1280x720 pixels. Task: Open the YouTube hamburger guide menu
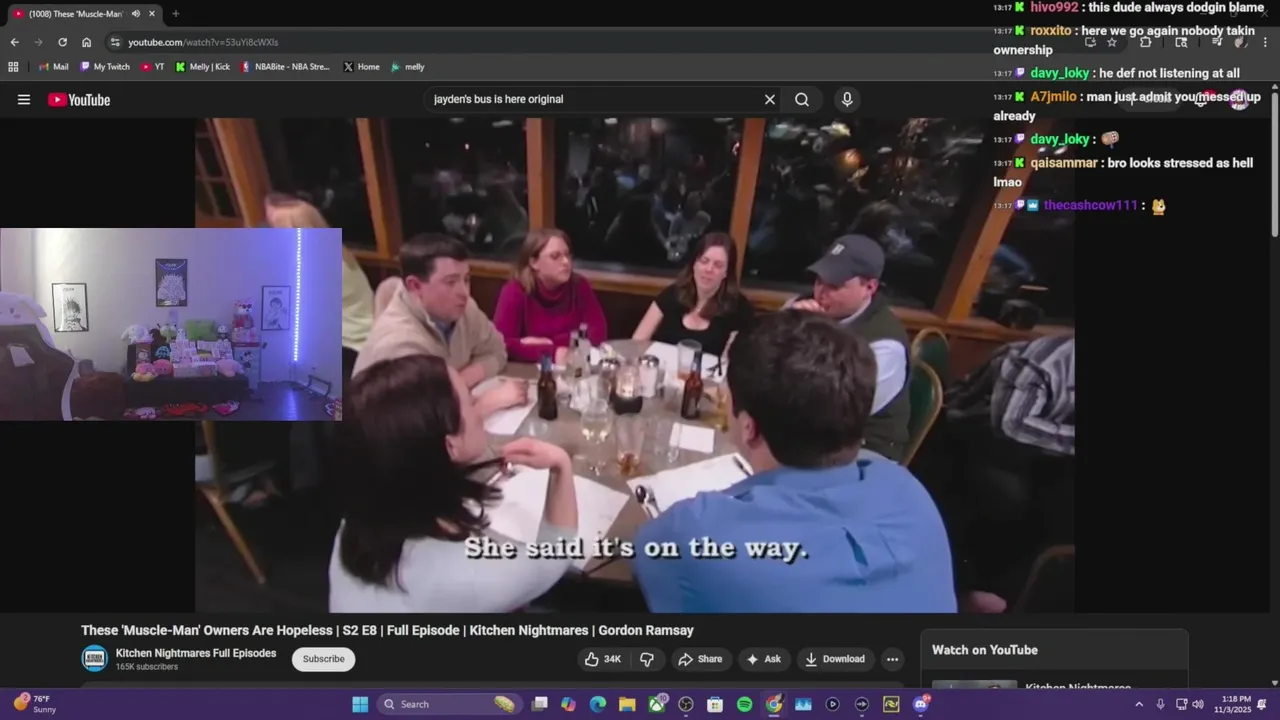[x=24, y=100]
